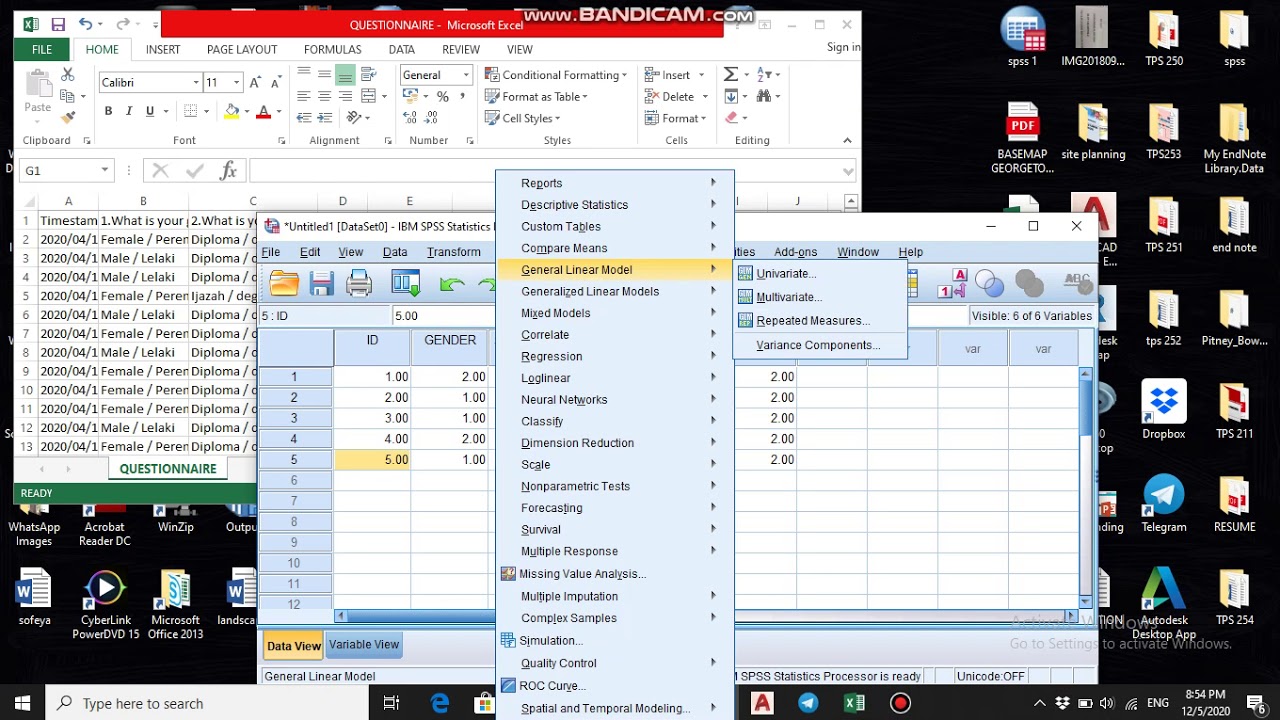
Task: Click the SPSS vertical scrollbar
Action: [x=1085, y=487]
